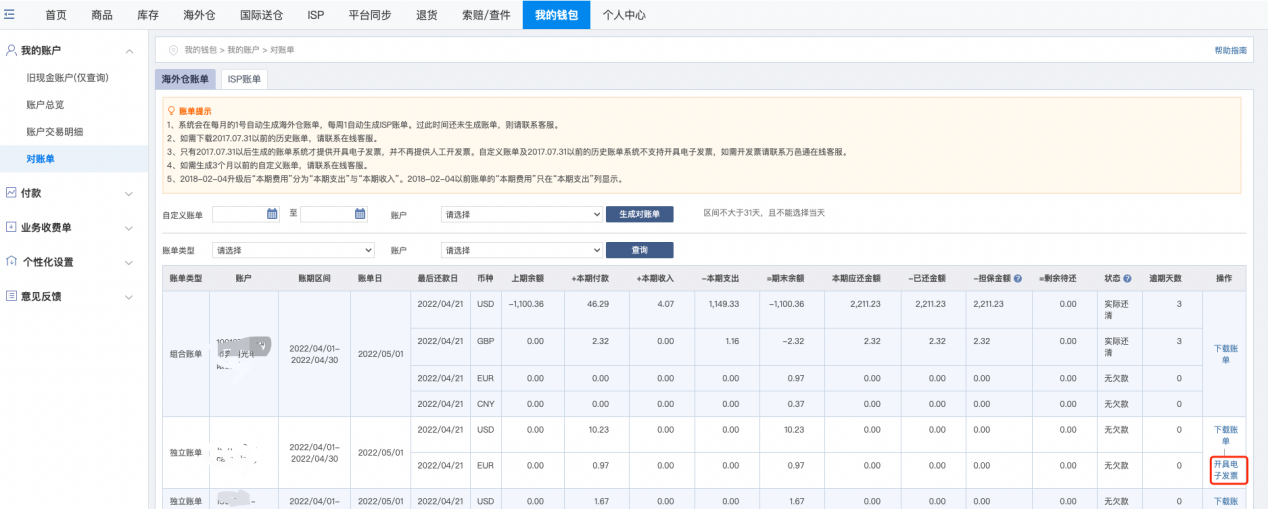Collapse the 我的账户 section chevron
The width and height of the screenshot is (1268, 509).
click(129, 51)
